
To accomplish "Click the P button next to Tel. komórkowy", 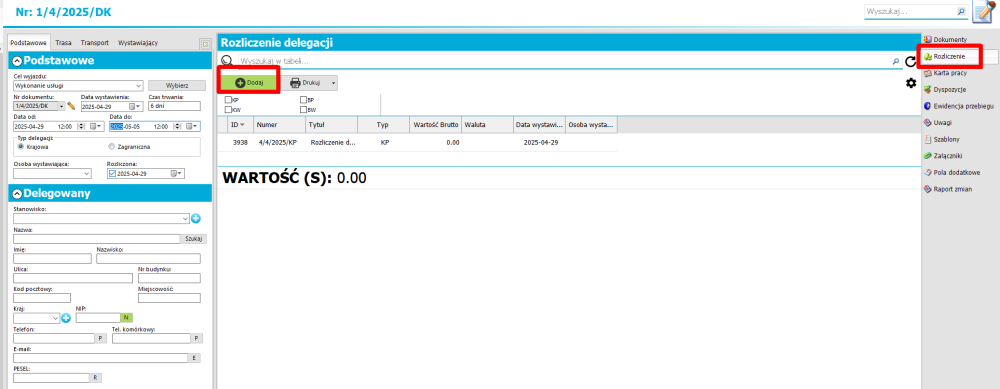I will [197, 338].
